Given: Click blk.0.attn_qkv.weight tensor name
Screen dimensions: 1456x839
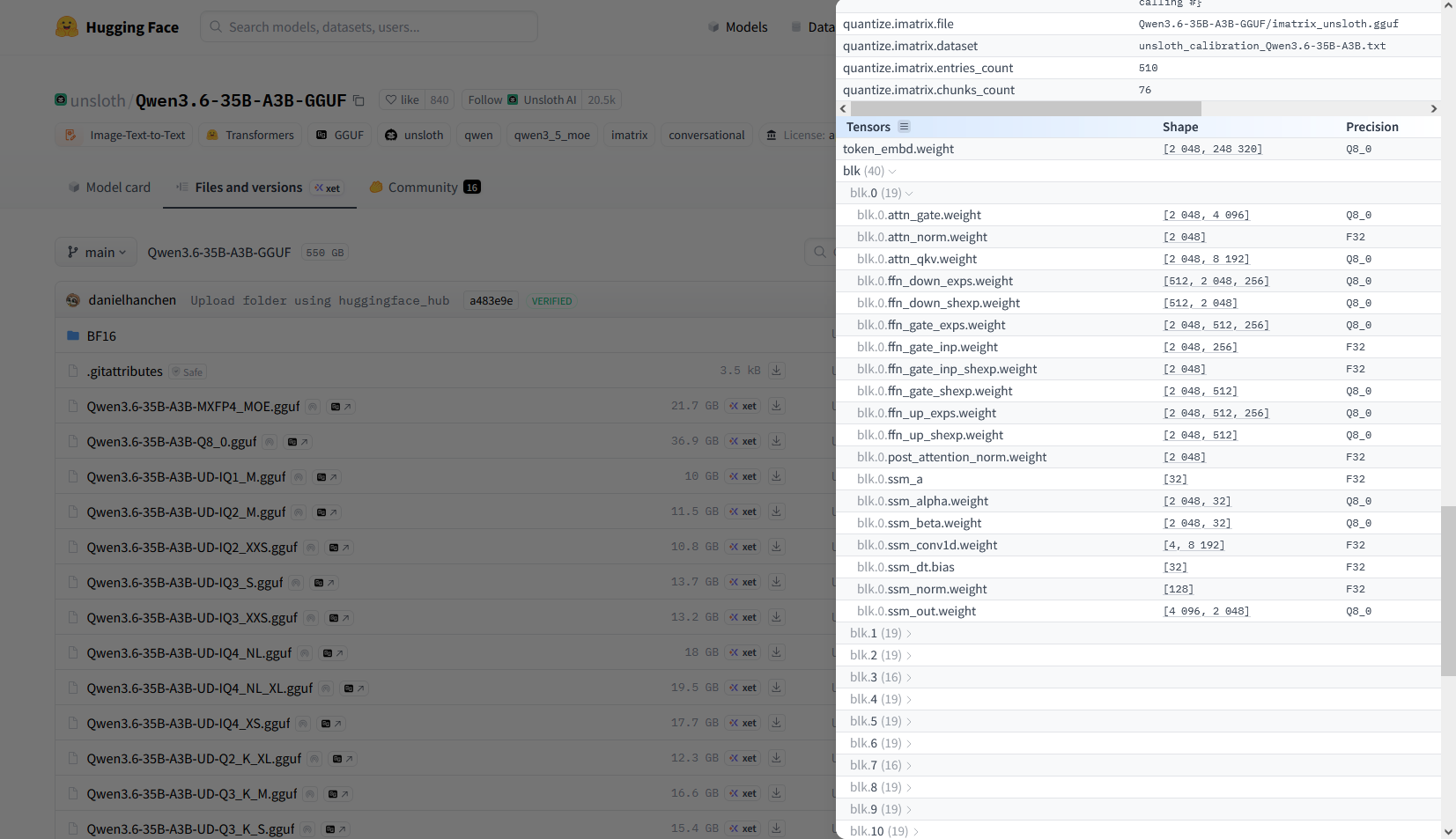Looking at the screenshot, I should pyautogui.click(x=917, y=259).
